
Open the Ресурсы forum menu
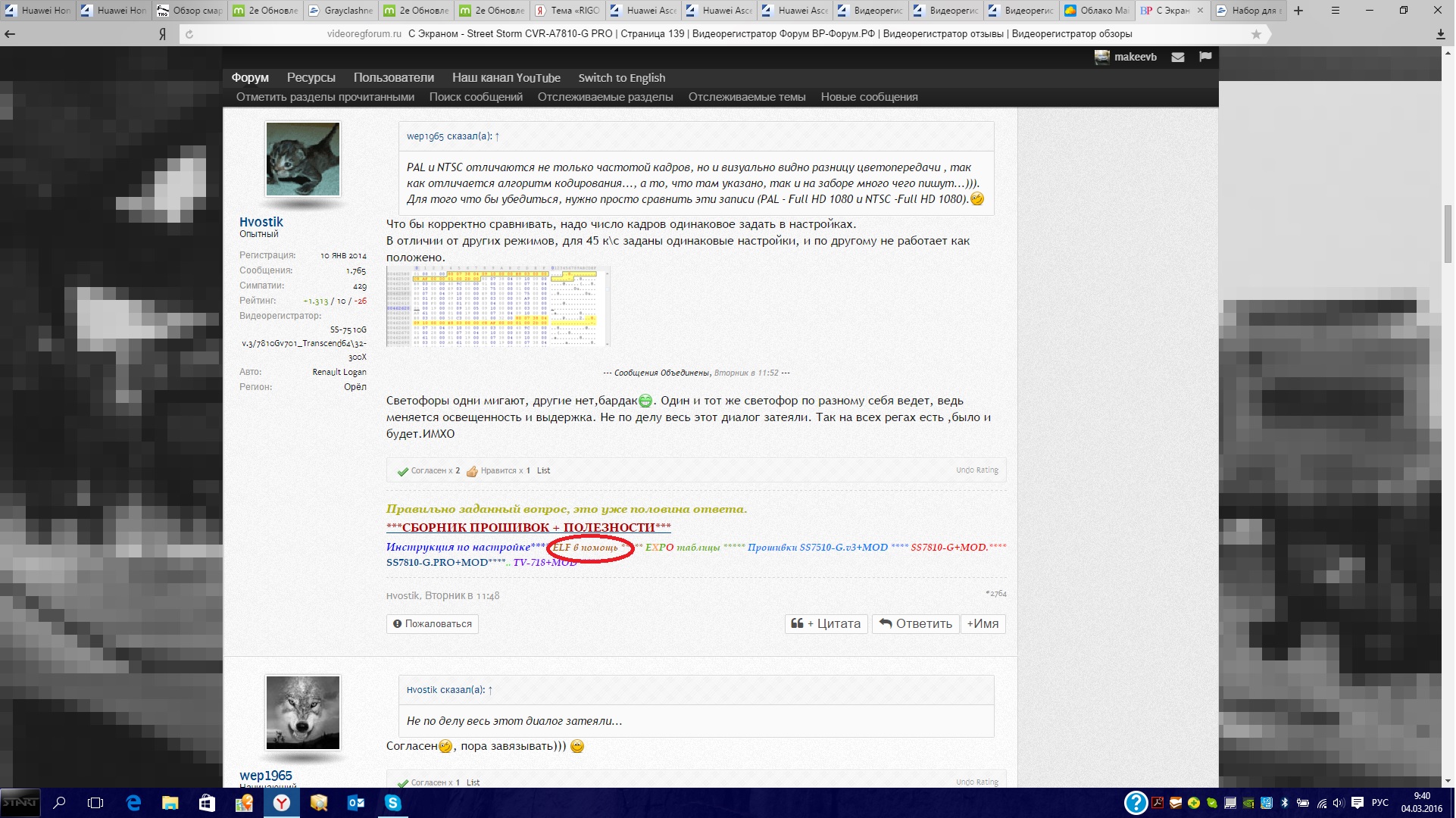click(311, 78)
